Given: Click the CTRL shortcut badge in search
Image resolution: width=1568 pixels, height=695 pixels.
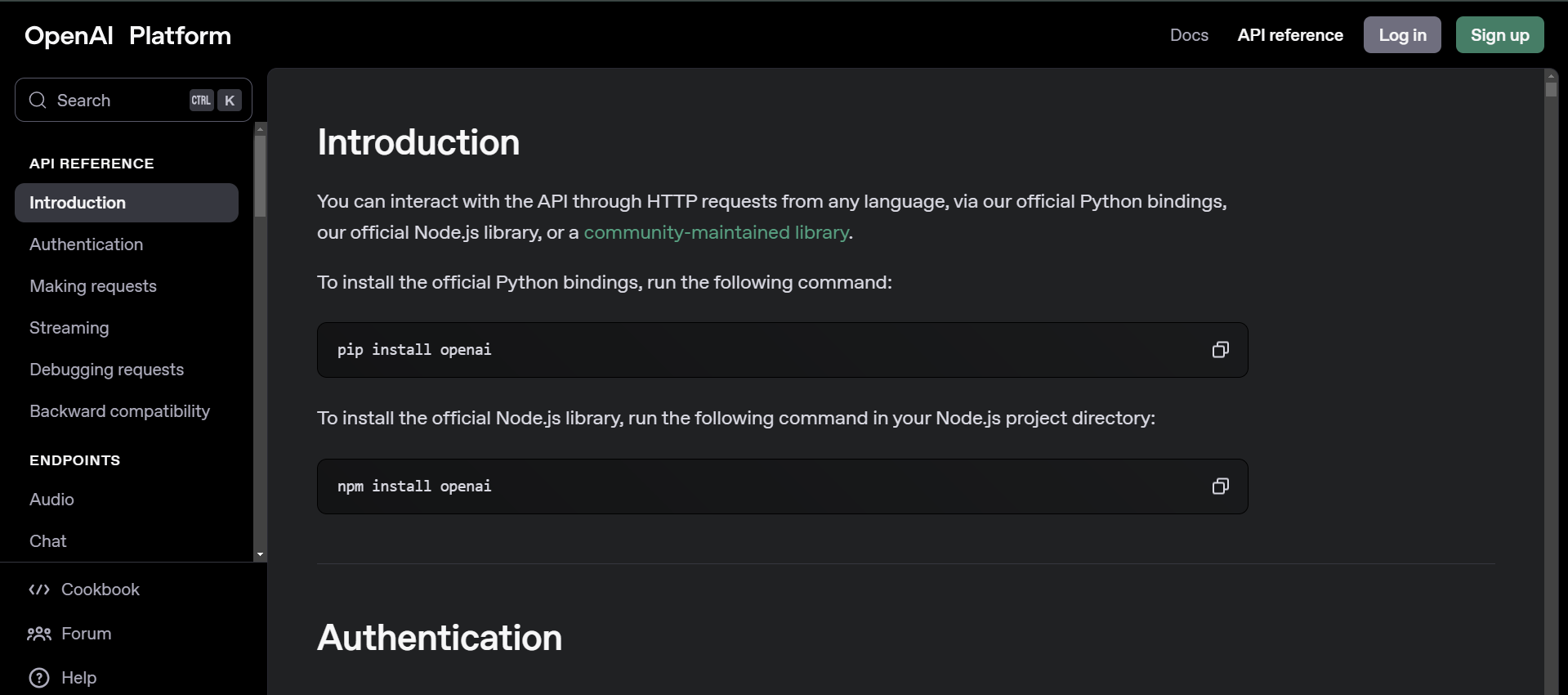Looking at the screenshot, I should tap(201, 101).
